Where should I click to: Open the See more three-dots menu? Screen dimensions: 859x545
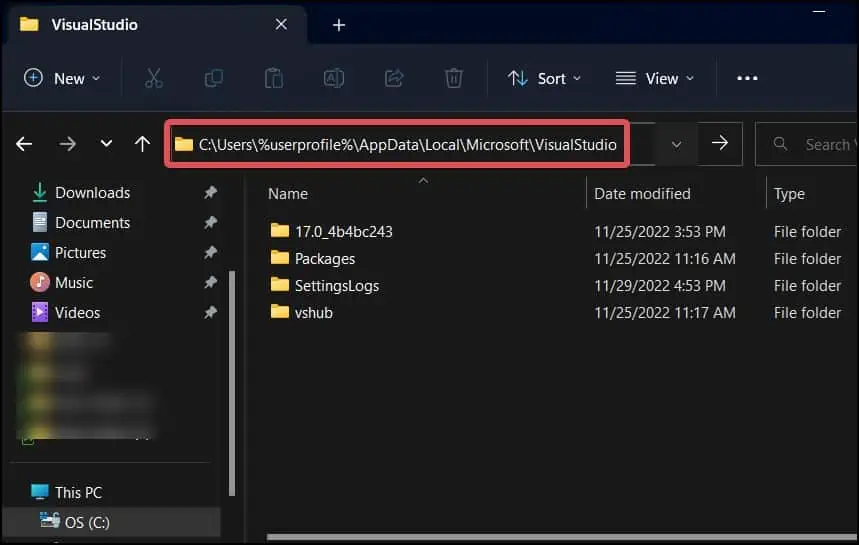point(747,78)
